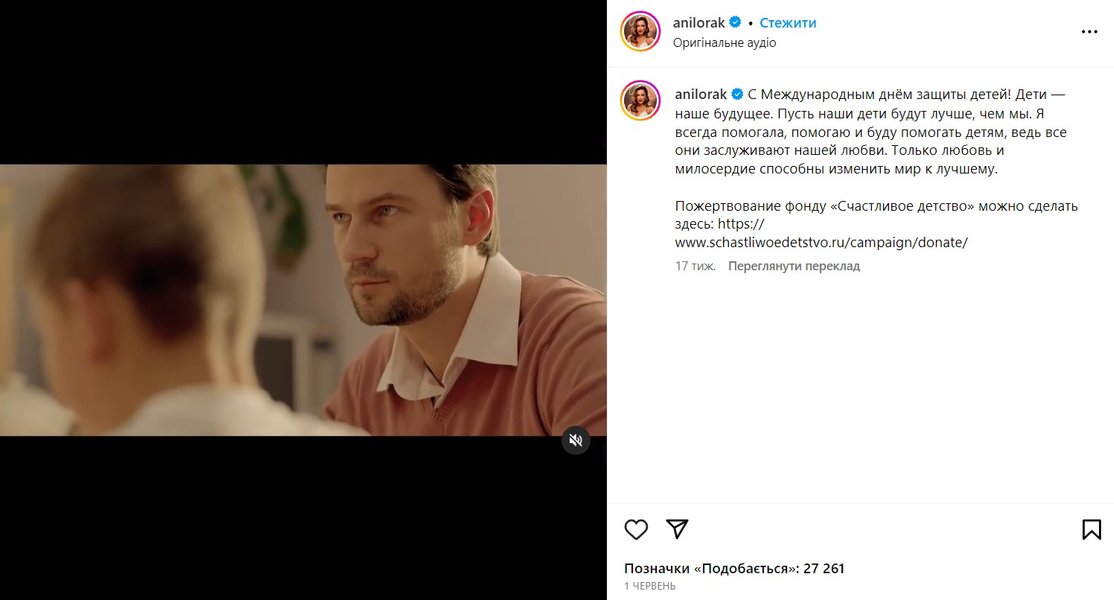Unmute the video with speaker icon
The width and height of the screenshot is (1114, 600).
coord(575,440)
